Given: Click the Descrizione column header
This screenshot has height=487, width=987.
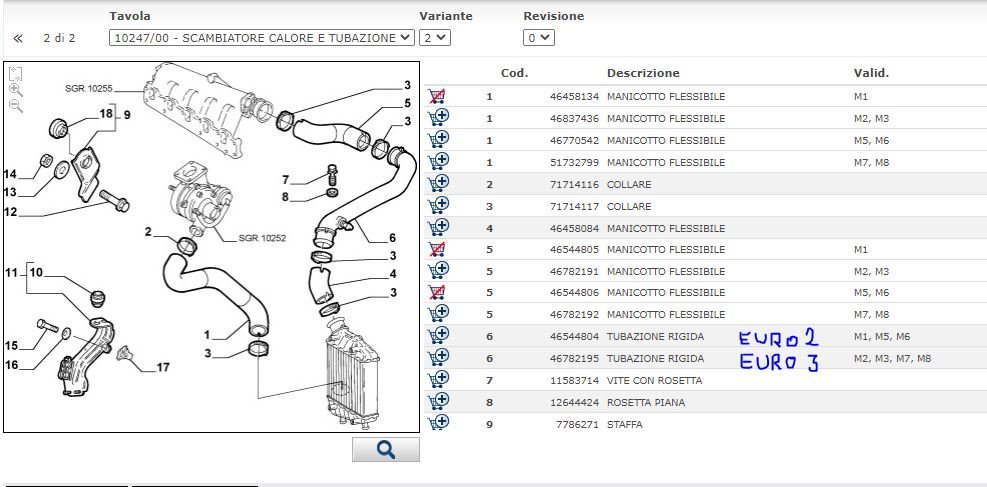Looking at the screenshot, I should click(x=642, y=73).
